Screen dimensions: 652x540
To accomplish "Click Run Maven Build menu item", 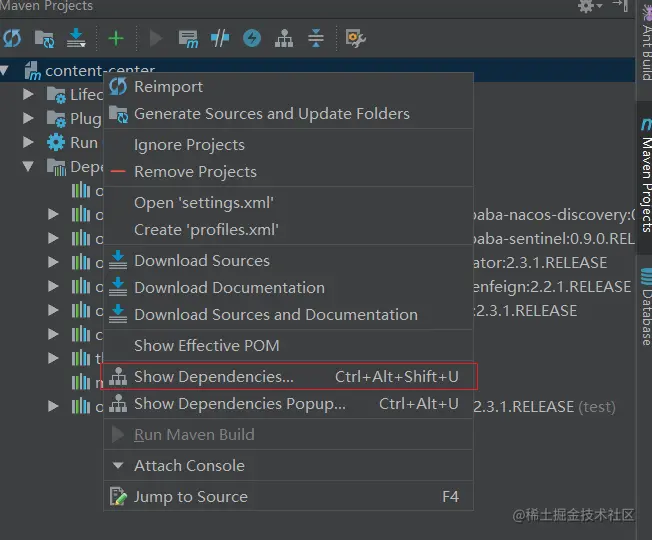I will (289, 435).
